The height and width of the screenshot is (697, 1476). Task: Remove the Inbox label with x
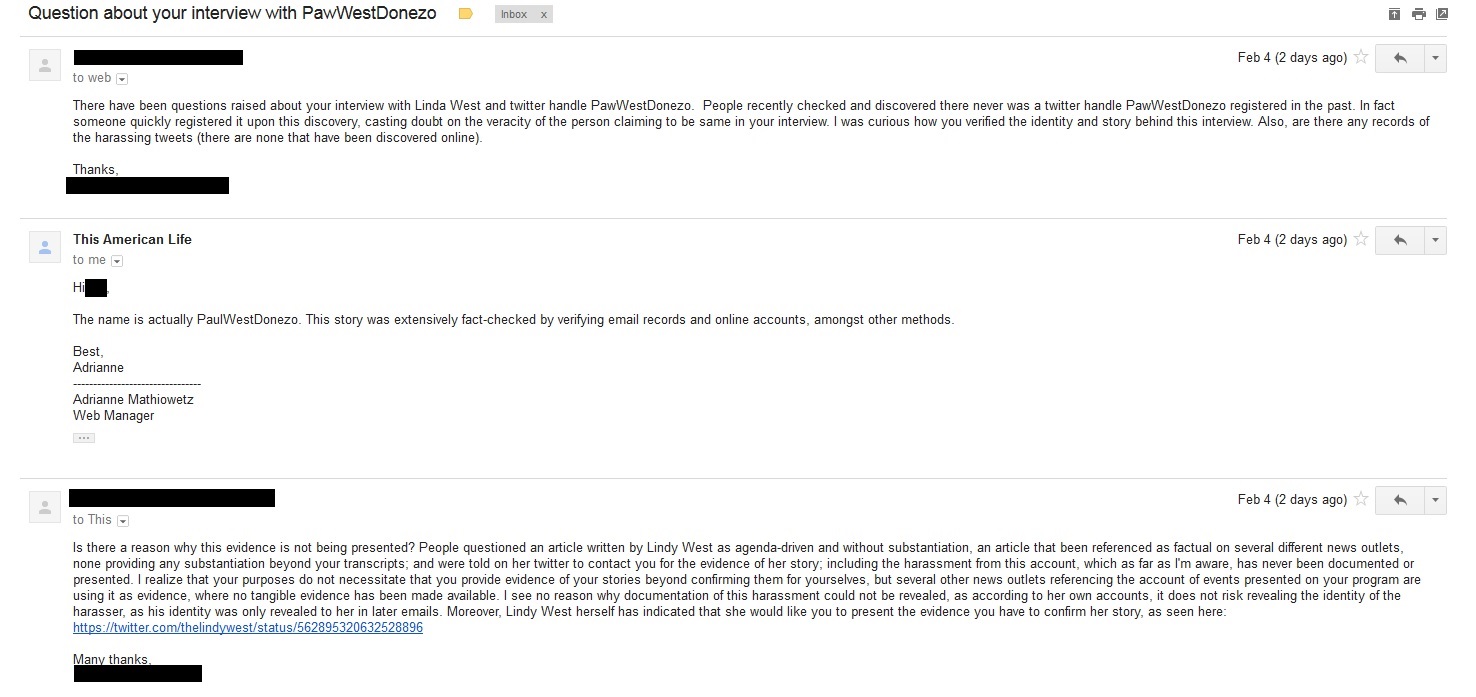[x=543, y=15]
